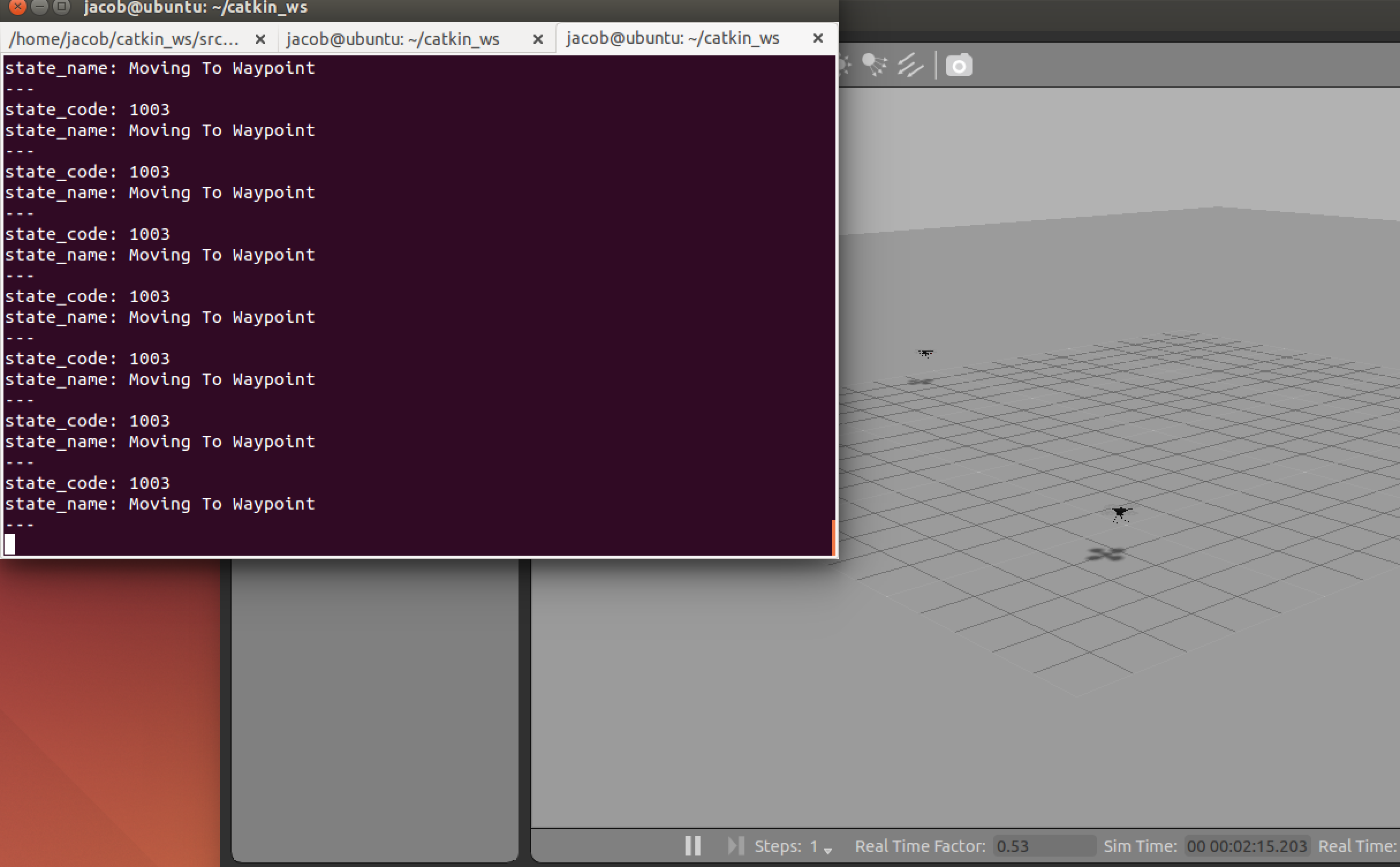This screenshot has height=867, width=1400.
Task: Close the middle jacob@ubuntu terminal tab
Action: click(x=538, y=39)
